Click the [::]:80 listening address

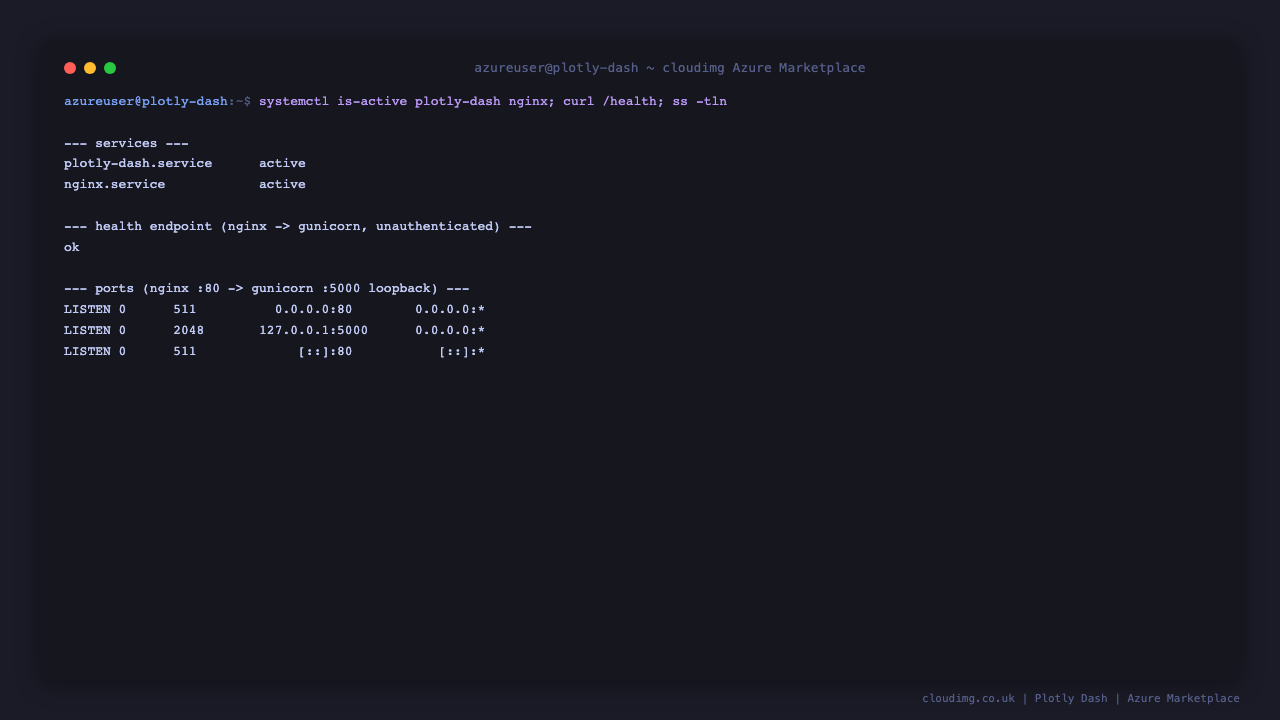click(x=325, y=351)
